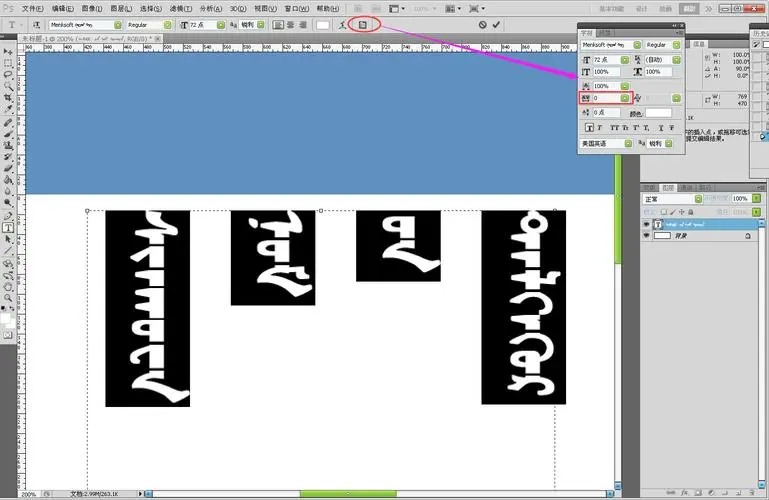Select the 背景 layer row
This screenshot has width=769, height=500.
[x=700, y=236]
